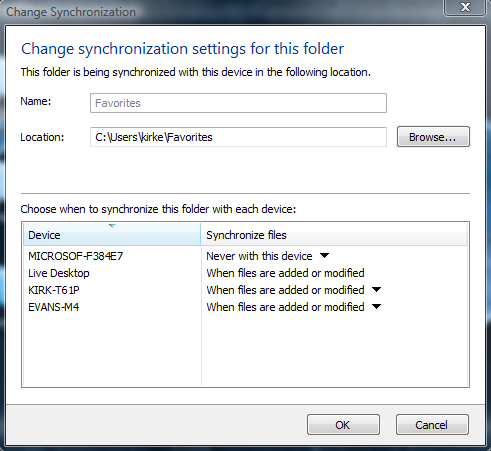Open sync dropdown arrow for MICROSOF-F384E7
This screenshot has width=491, height=451.
tap(324, 256)
